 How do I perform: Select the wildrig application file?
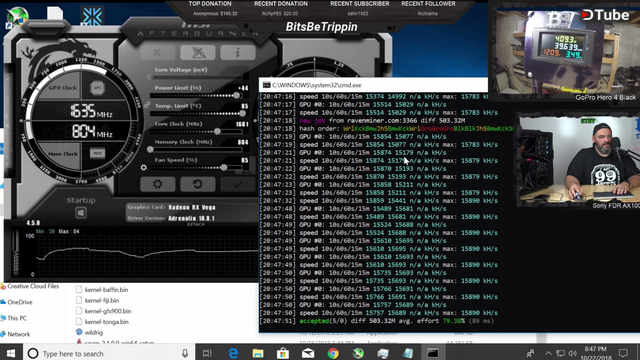(x=89, y=332)
